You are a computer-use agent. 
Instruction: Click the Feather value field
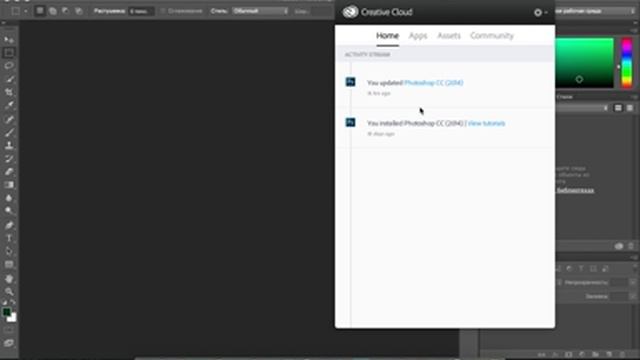click(141, 11)
